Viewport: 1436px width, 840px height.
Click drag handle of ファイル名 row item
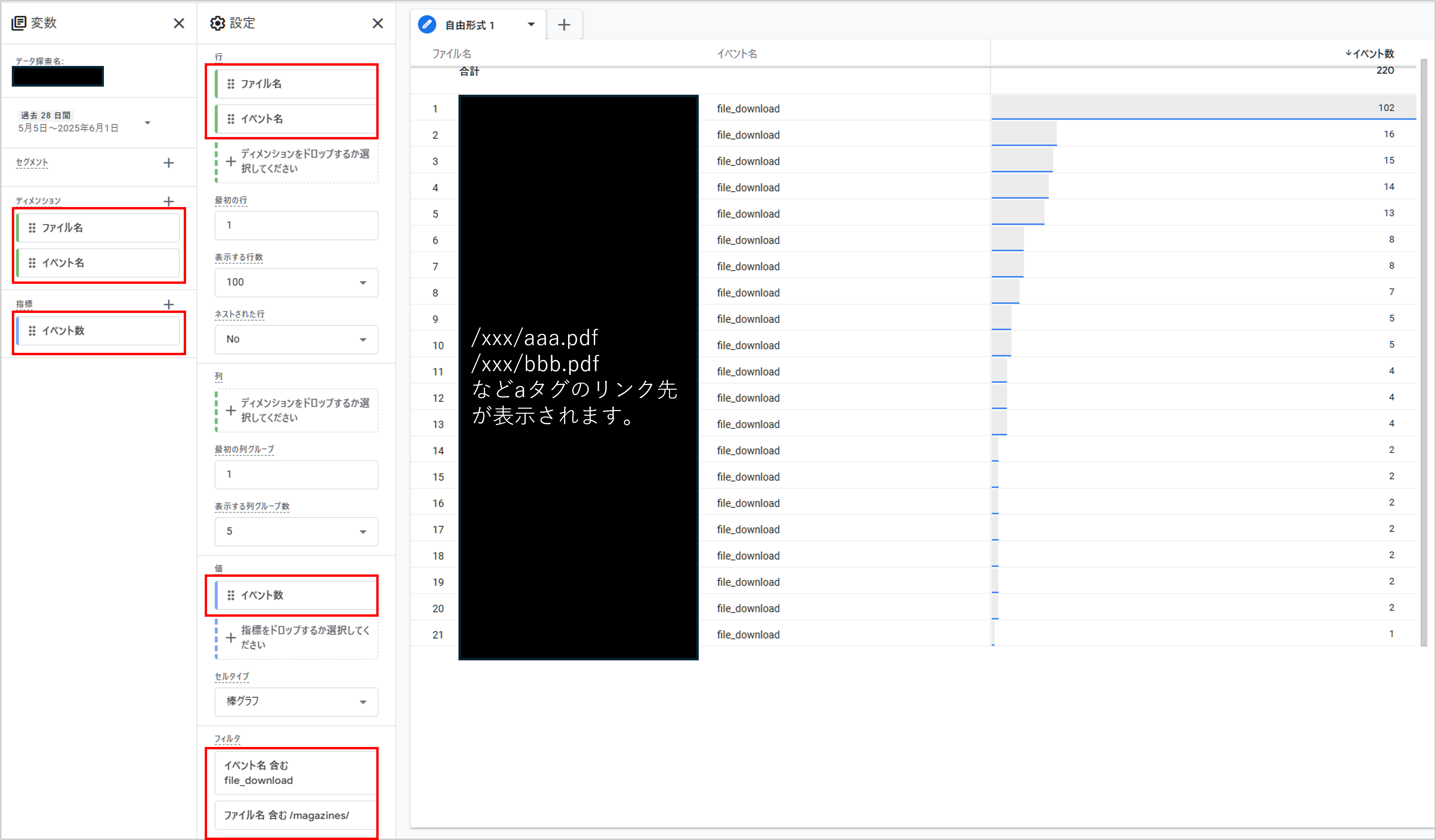(231, 84)
